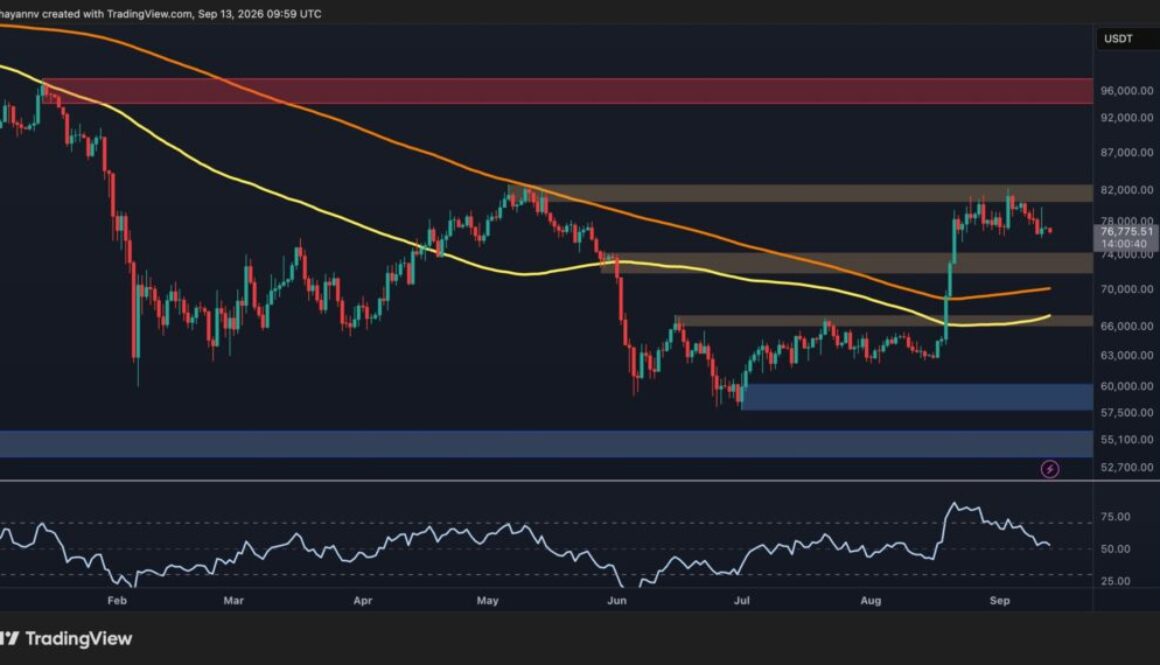Click the May label on time axis
Screen dimensions: 1160x665
[488, 600]
